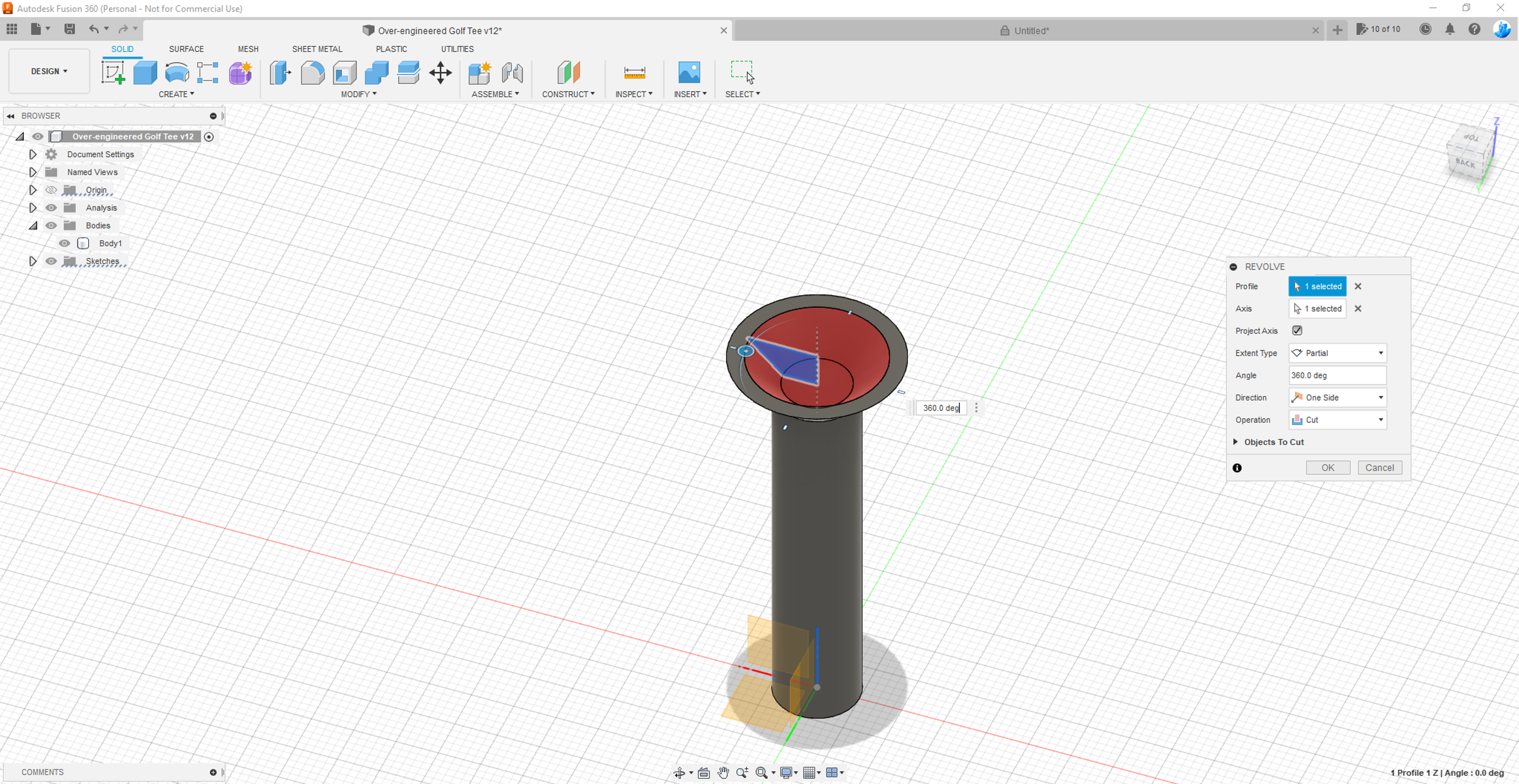1519x784 pixels.
Task: Switch to the SHEET METAL tab
Action: tap(317, 49)
